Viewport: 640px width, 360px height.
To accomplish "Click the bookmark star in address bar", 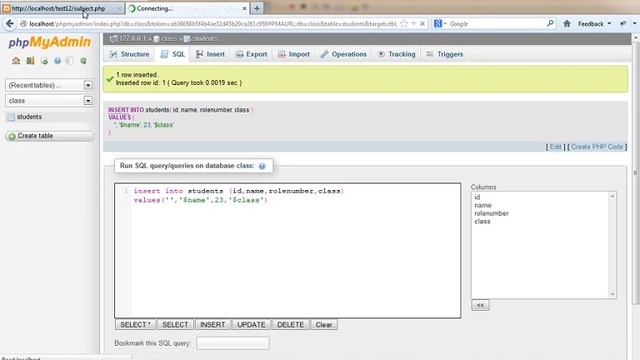I will pos(404,24).
